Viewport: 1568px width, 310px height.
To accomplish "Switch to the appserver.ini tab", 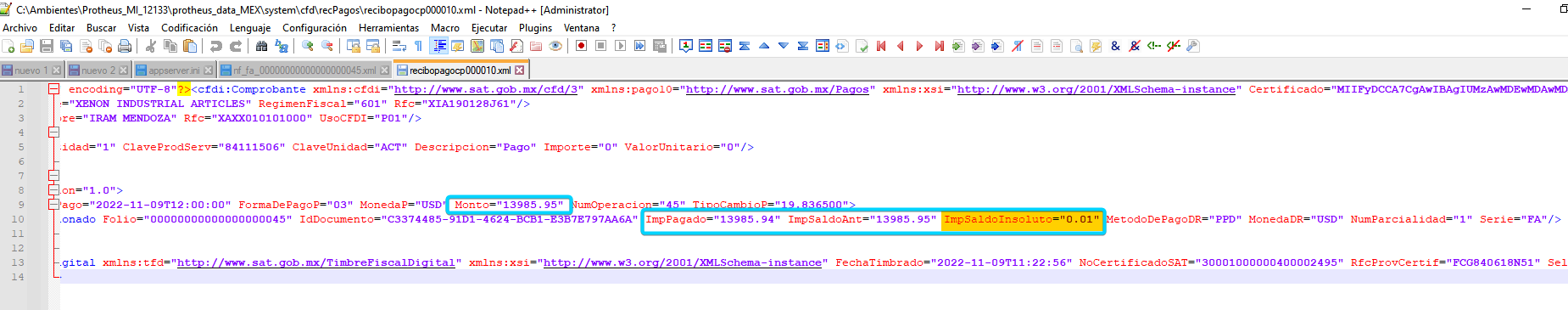I will click(175, 70).
